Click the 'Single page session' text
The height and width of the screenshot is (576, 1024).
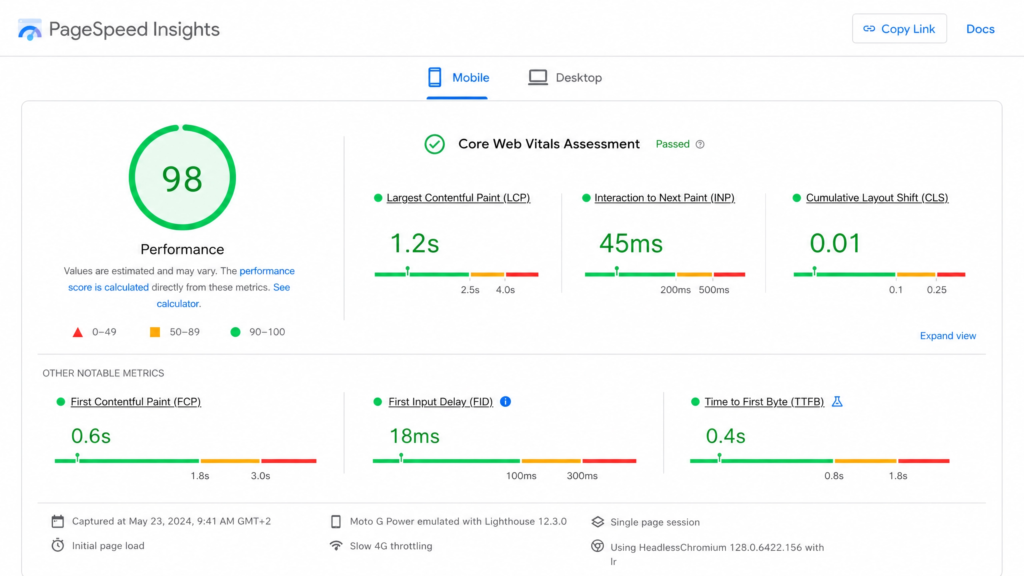[x=654, y=522]
